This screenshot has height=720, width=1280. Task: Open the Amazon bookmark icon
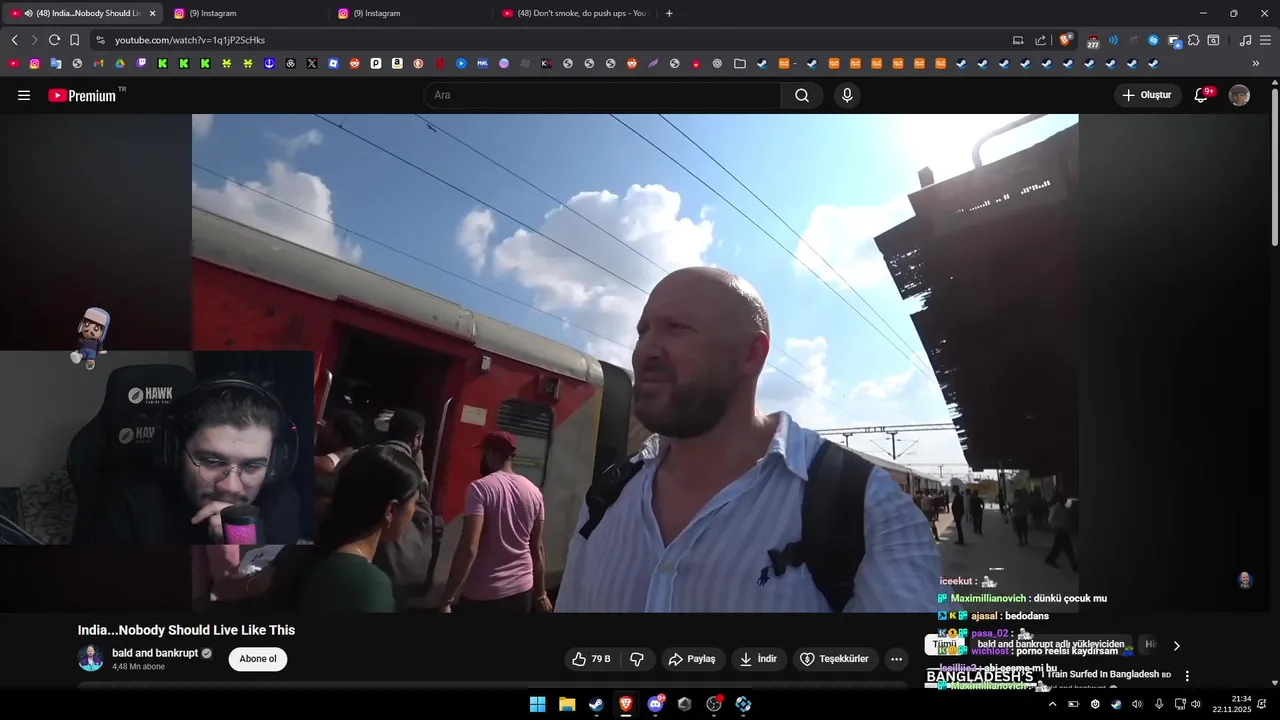[x=397, y=63]
